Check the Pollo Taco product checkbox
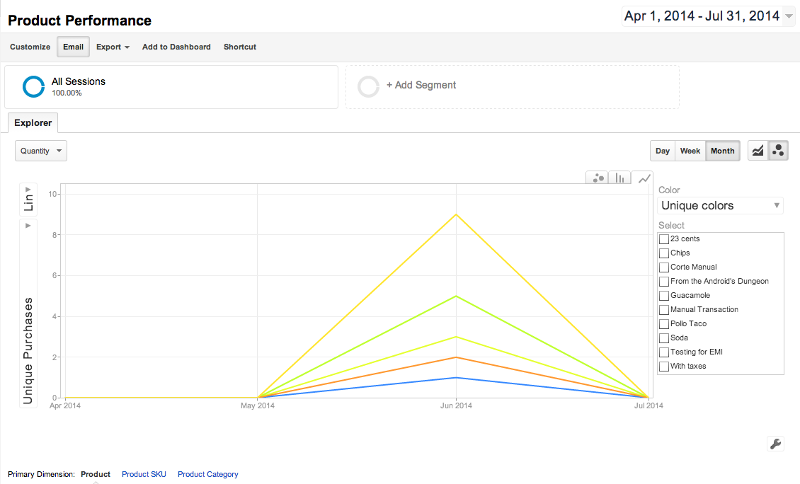The width and height of the screenshot is (800, 484). click(664, 324)
